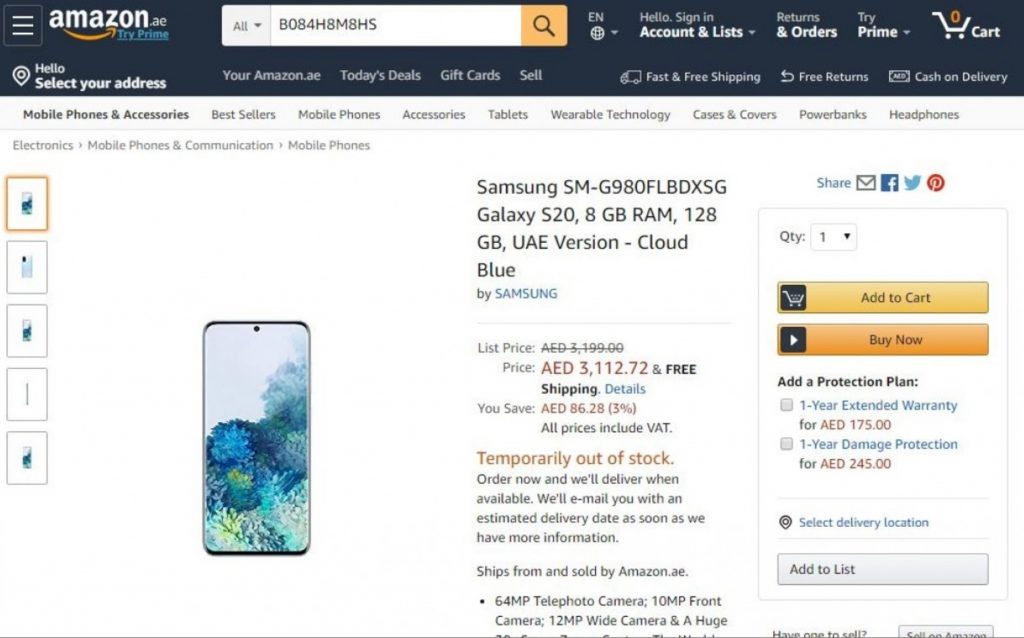The image size is (1024, 638).
Task: Click the language globe icon
Action: click(x=597, y=33)
